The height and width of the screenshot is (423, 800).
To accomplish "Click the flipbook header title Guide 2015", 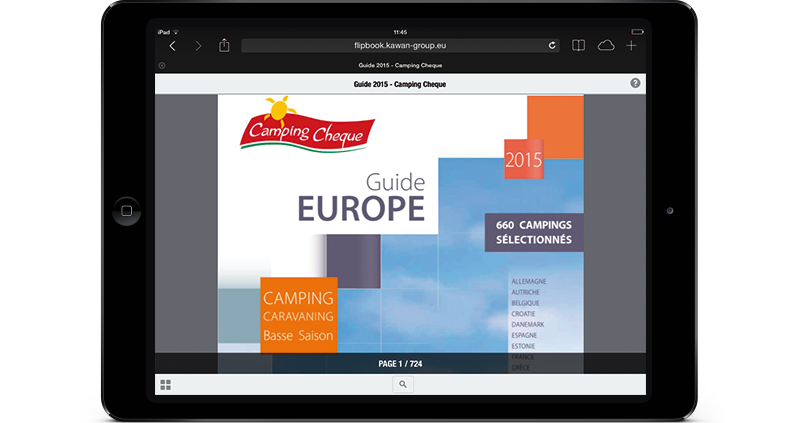I will [399, 84].
